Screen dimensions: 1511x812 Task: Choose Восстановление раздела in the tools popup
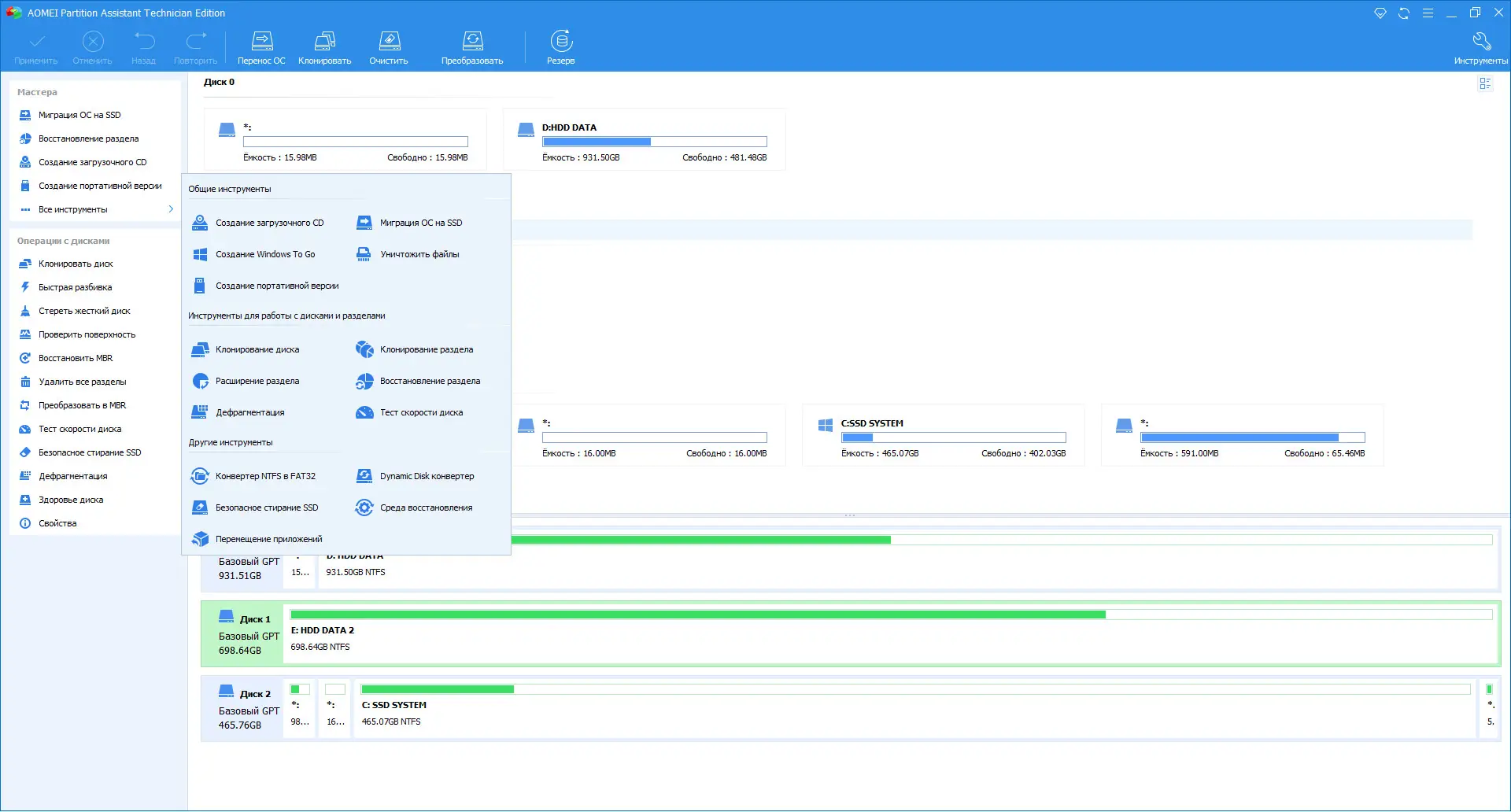point(418,381)
